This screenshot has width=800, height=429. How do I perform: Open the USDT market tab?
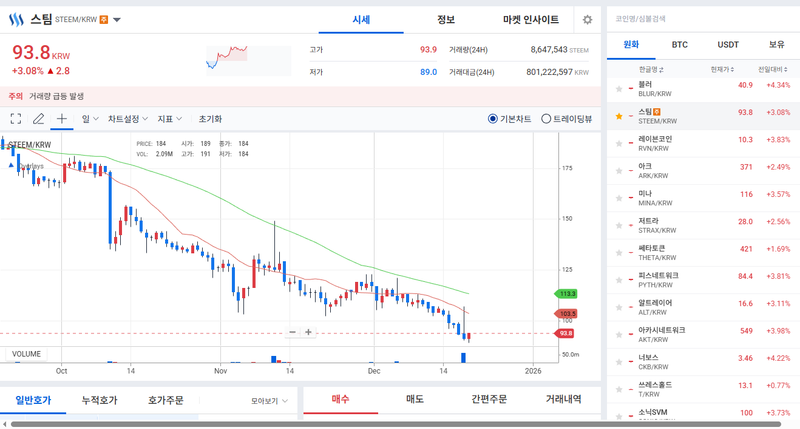(x=728, y=45)
